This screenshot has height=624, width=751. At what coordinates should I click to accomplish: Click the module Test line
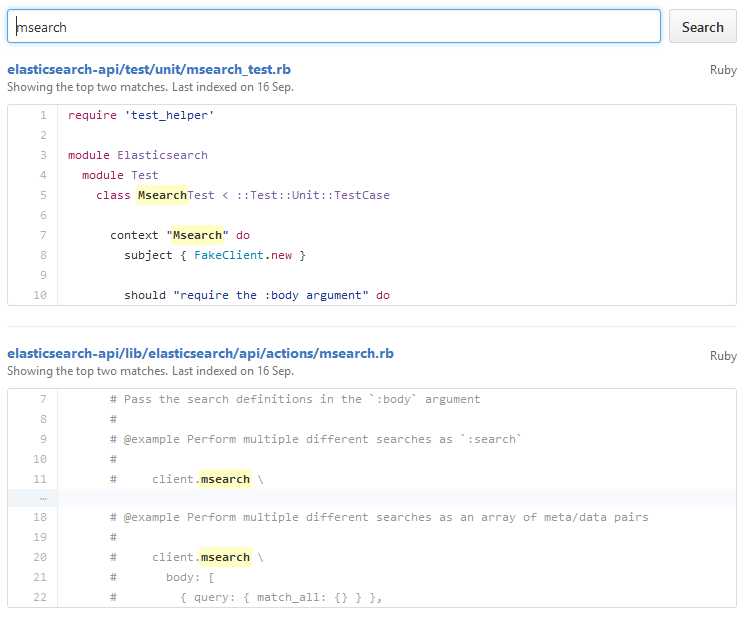pyautogui.click(x=120, y=175)
